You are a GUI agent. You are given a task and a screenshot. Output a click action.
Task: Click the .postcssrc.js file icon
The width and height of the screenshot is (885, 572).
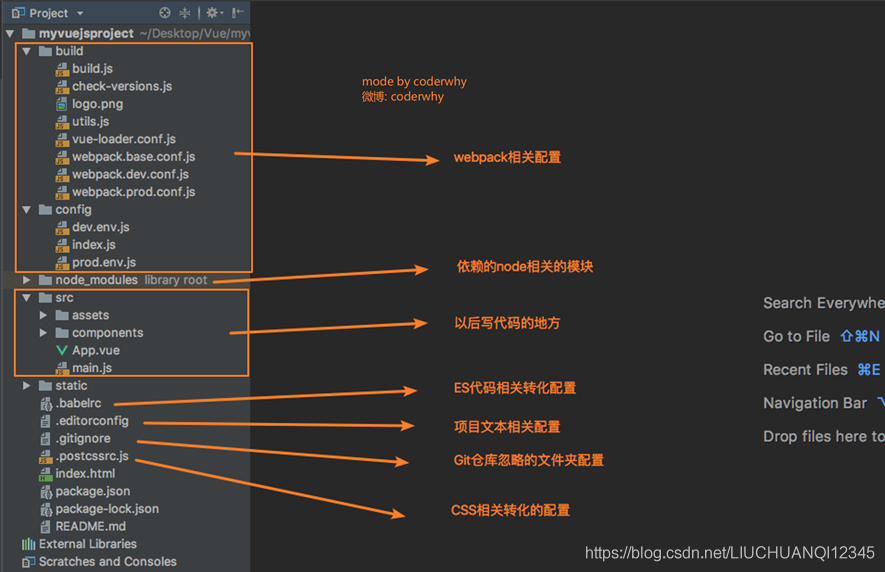click(46, 456)
